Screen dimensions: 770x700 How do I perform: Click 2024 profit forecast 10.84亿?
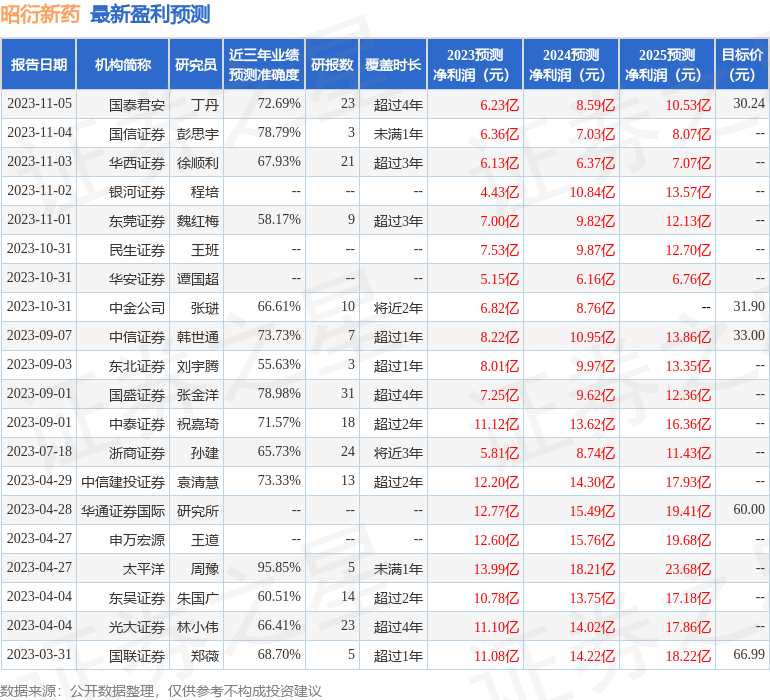coord(592,192)
